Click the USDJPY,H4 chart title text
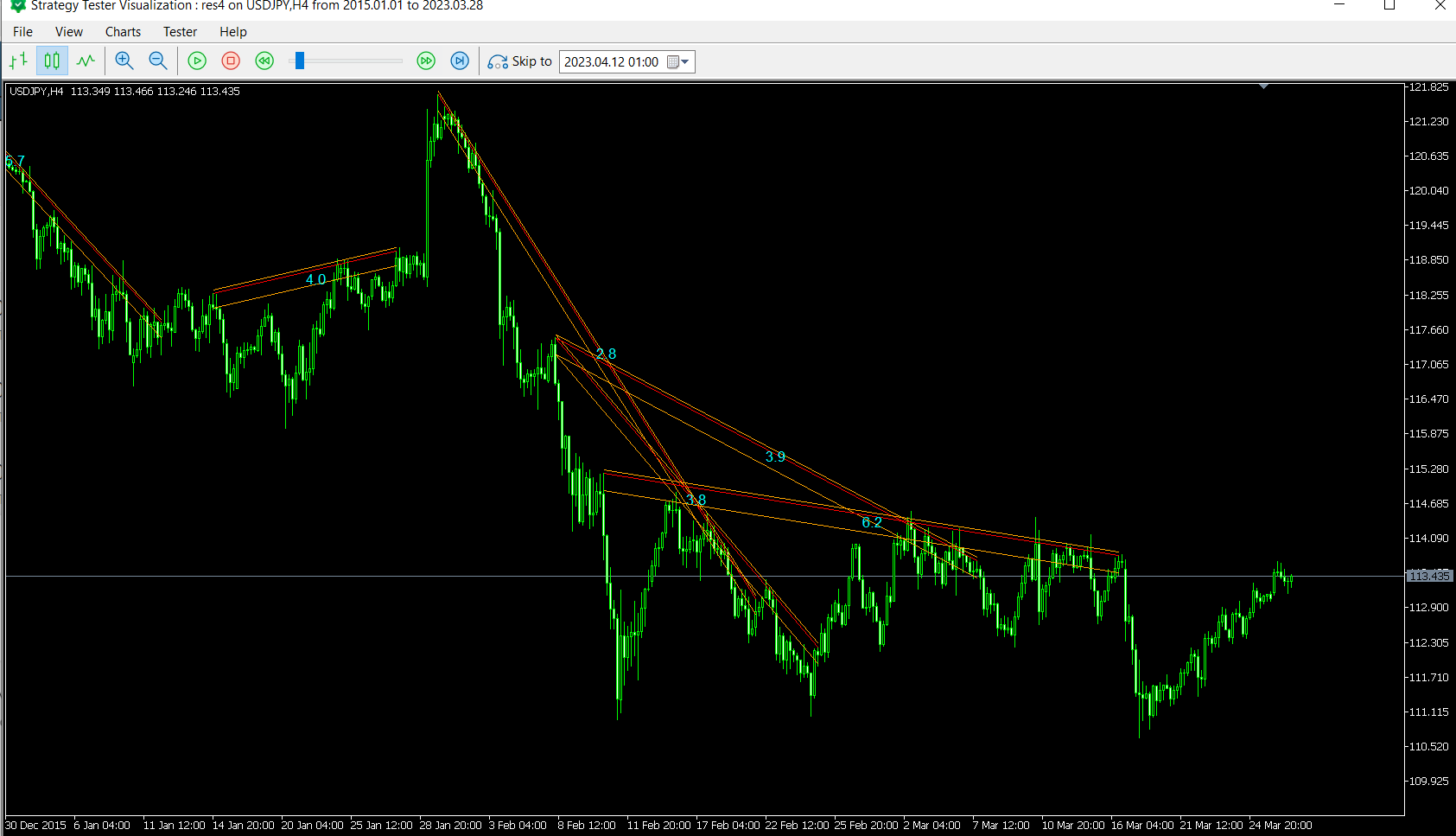The width and height of the screenshot is (1456, 836). (36, 91)
